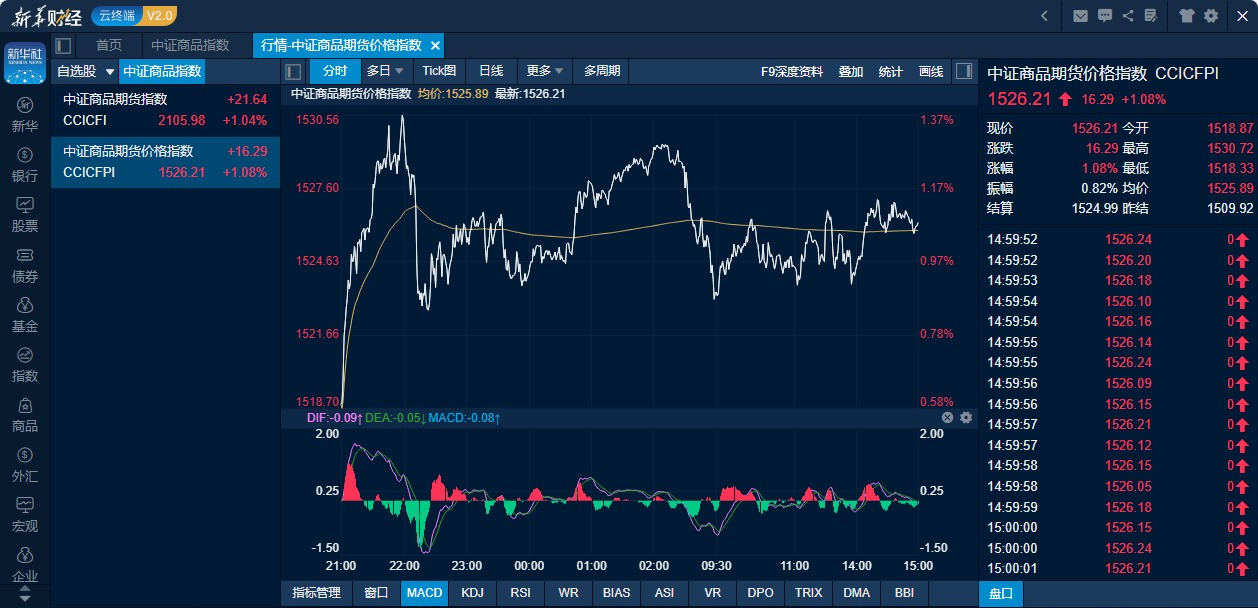Open the 多日 dropdown
The height and width of the screenshot is (608, 1258).
pos(385,71)
